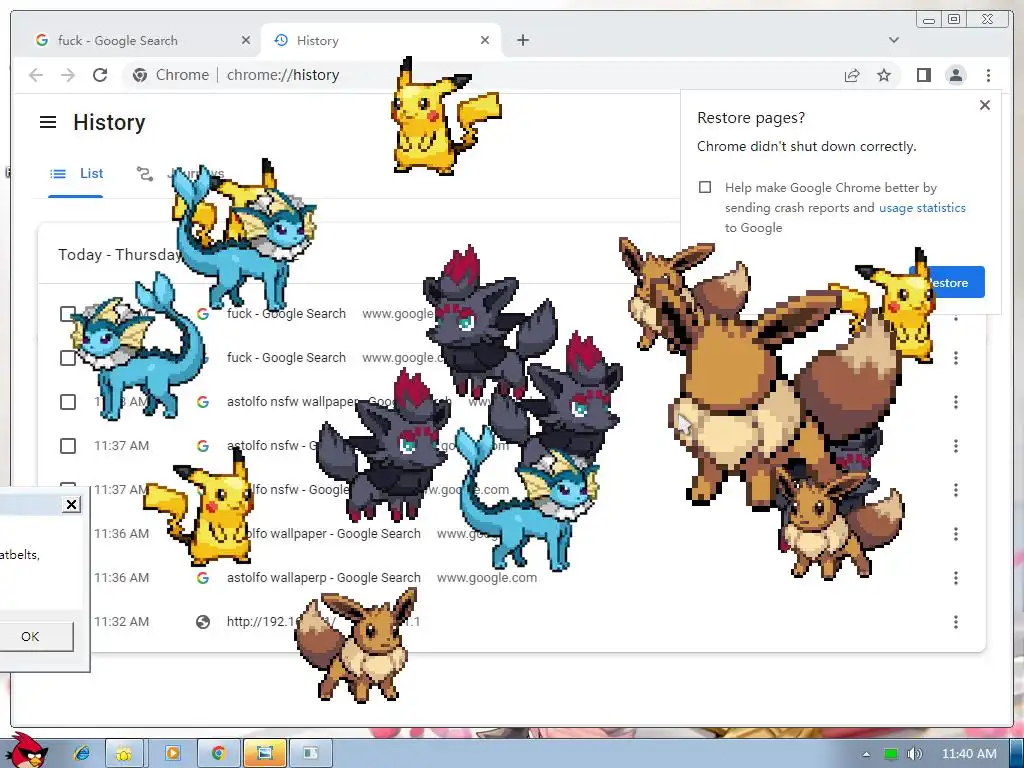1024x768 pixels.
Task: Click the Angry Birds start button
Action: (x=26, y=750)
